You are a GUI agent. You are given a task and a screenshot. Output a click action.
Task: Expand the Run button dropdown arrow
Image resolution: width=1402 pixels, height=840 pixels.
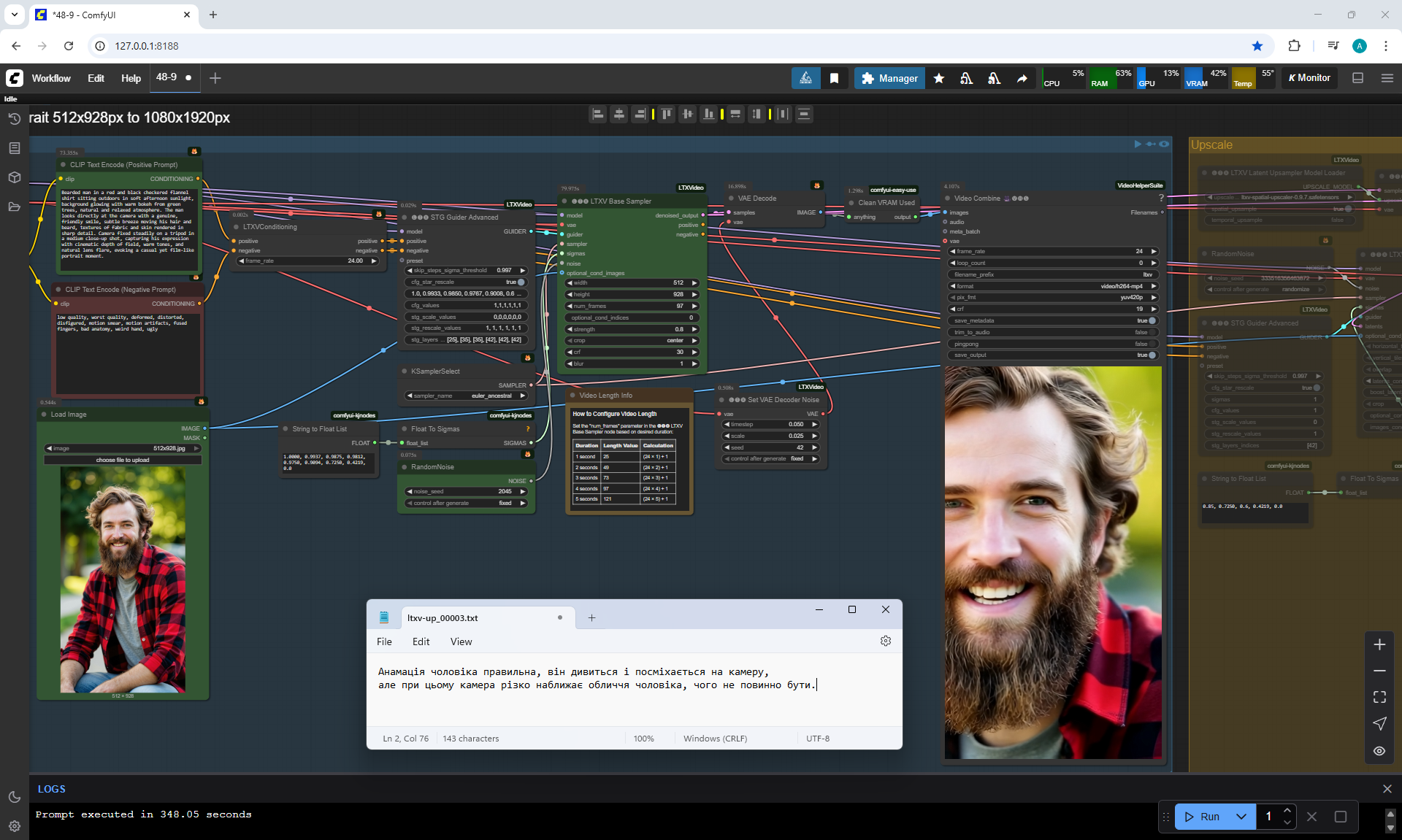click(1241, 817)
